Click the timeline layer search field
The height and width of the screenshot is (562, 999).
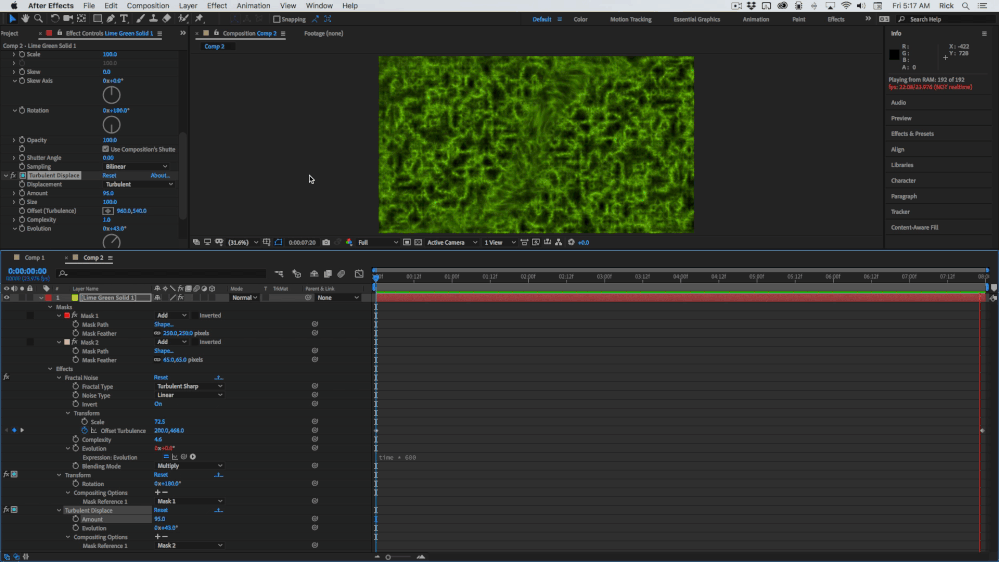[x=160, y=273]
